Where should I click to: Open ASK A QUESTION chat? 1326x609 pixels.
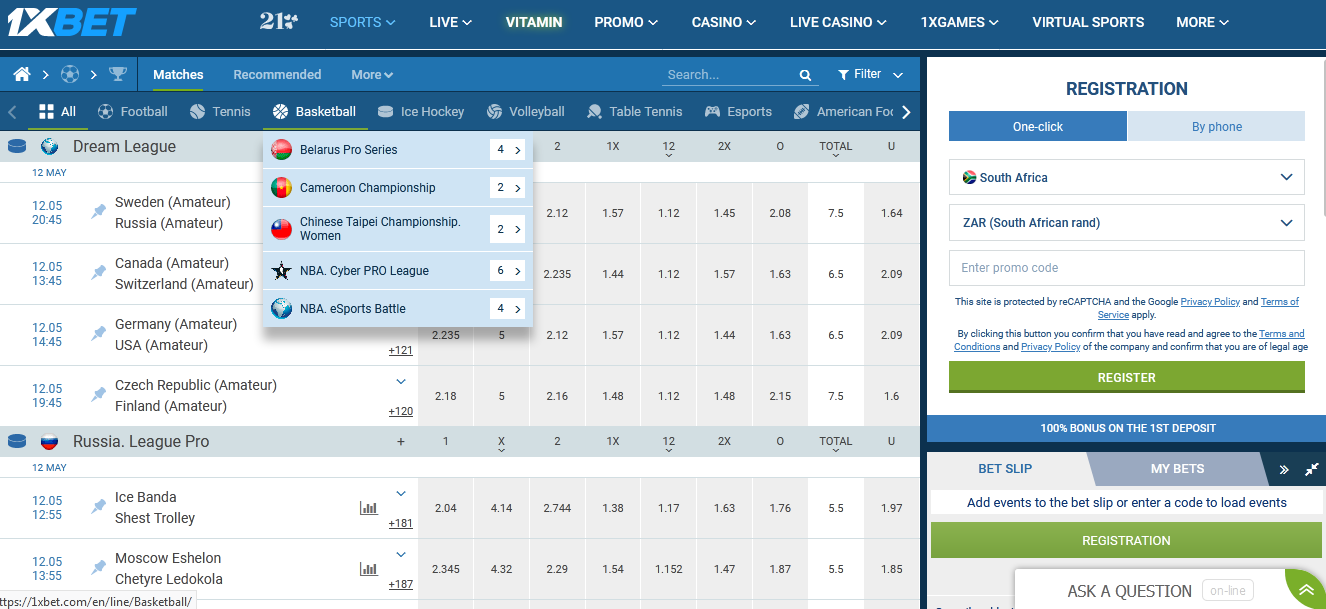click(1130, 591)
